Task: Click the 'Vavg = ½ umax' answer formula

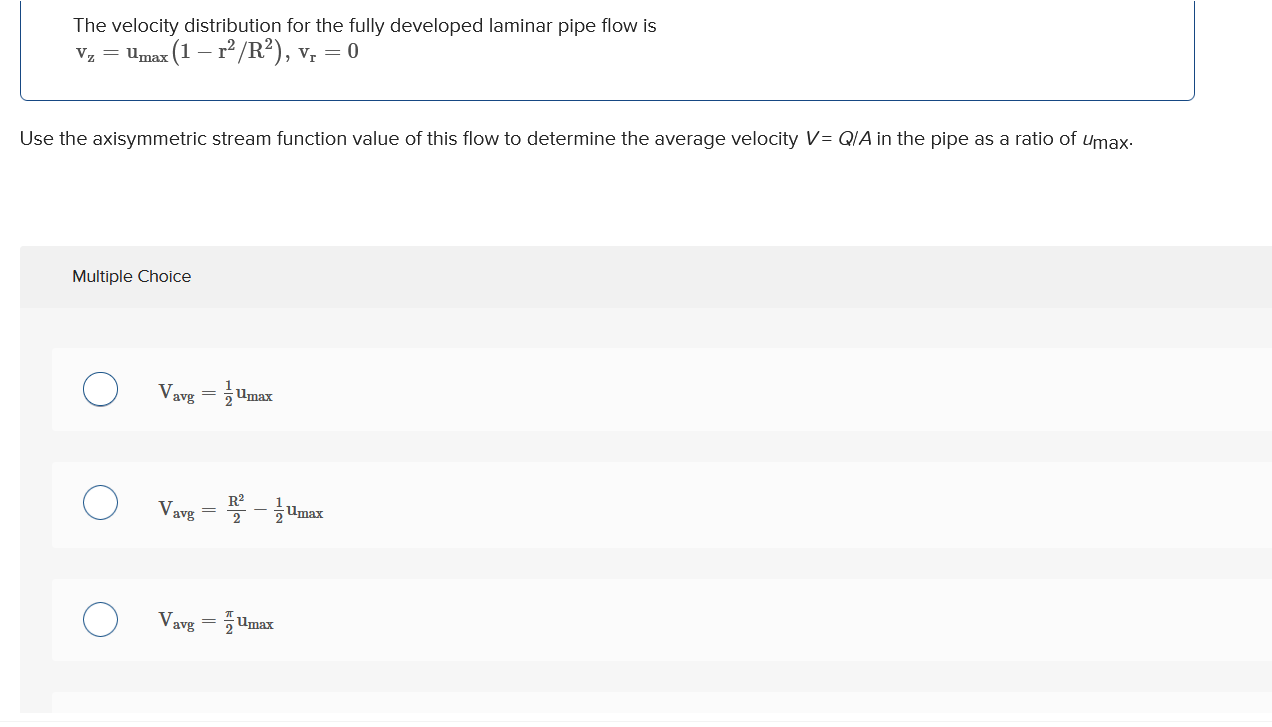Action: [x=215, y=394]
